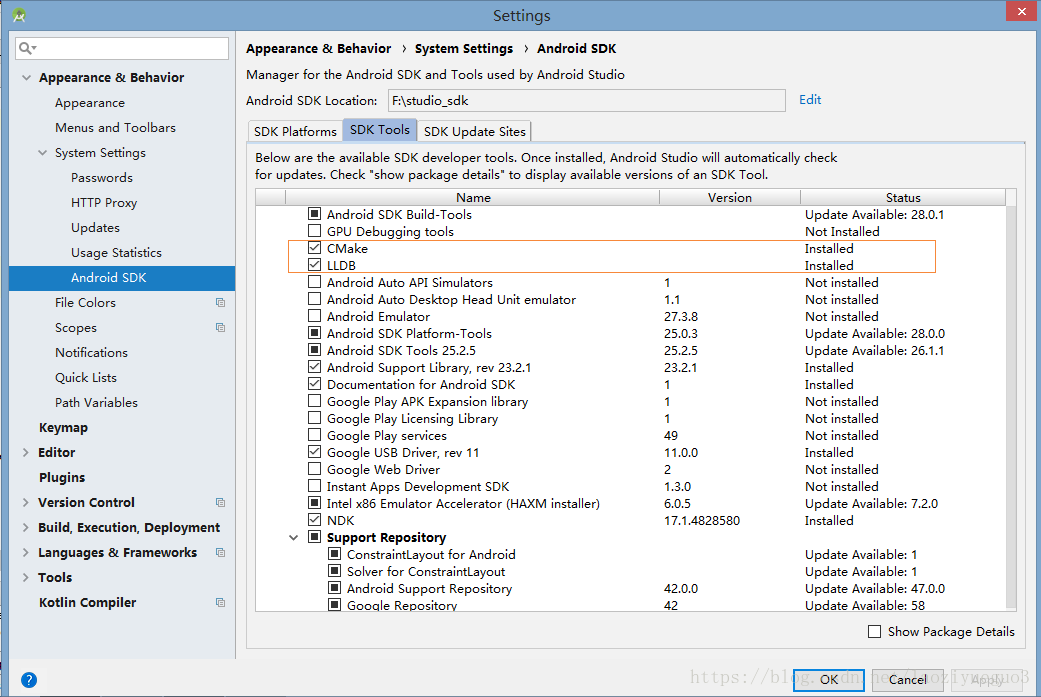Uncheck the LLDB checkbox

point(315,265)
